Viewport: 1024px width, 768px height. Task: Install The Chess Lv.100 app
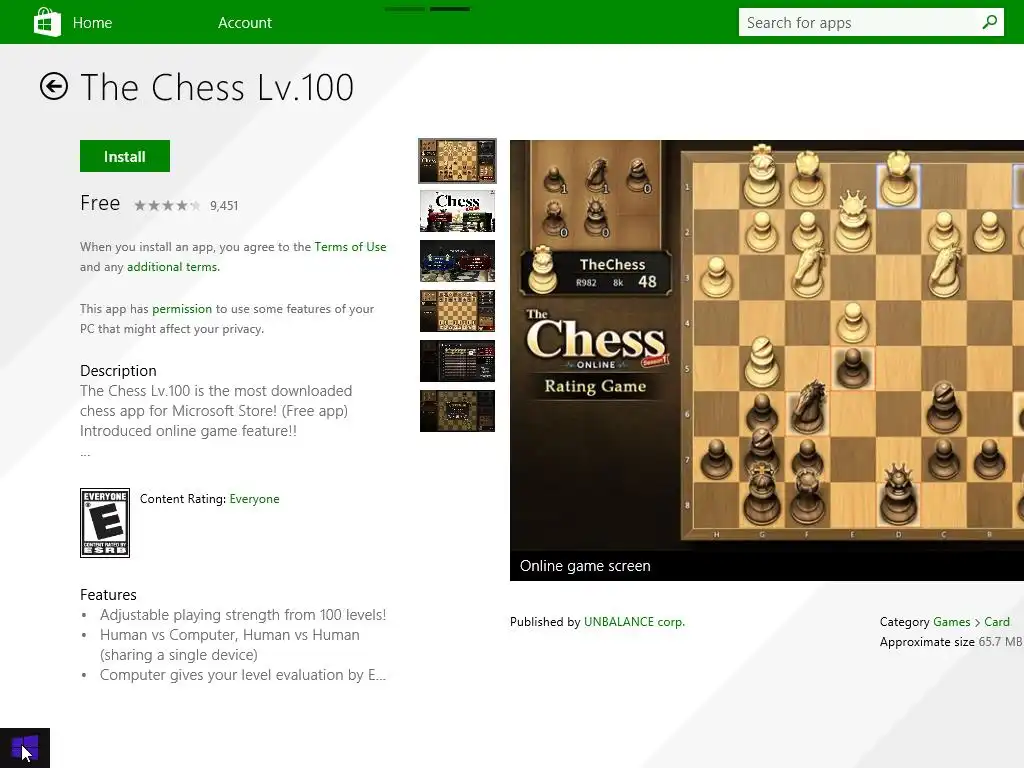[x=125, y=156]
